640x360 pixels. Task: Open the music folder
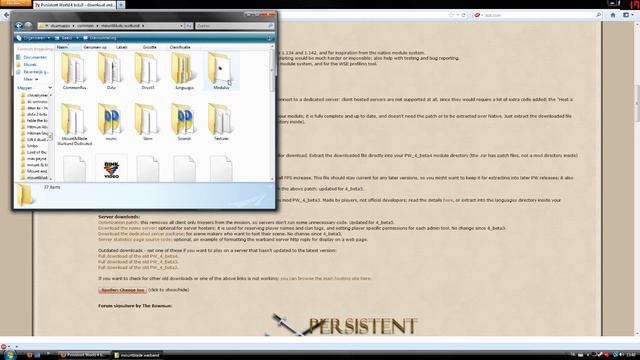coord(111,122)
